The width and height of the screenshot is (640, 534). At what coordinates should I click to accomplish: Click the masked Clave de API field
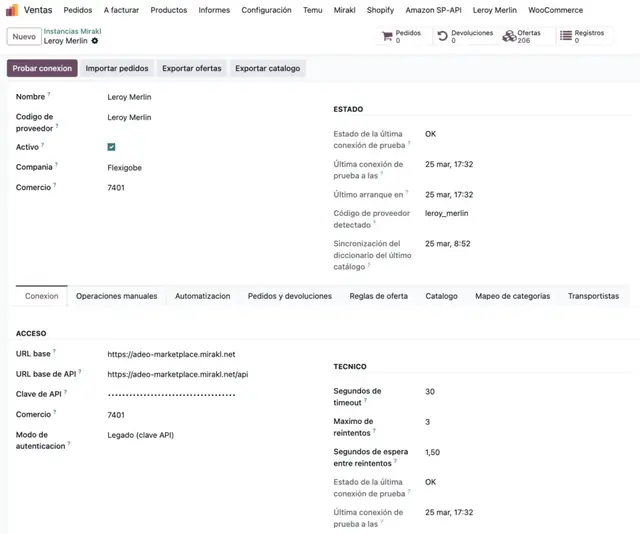click(171, 395)
